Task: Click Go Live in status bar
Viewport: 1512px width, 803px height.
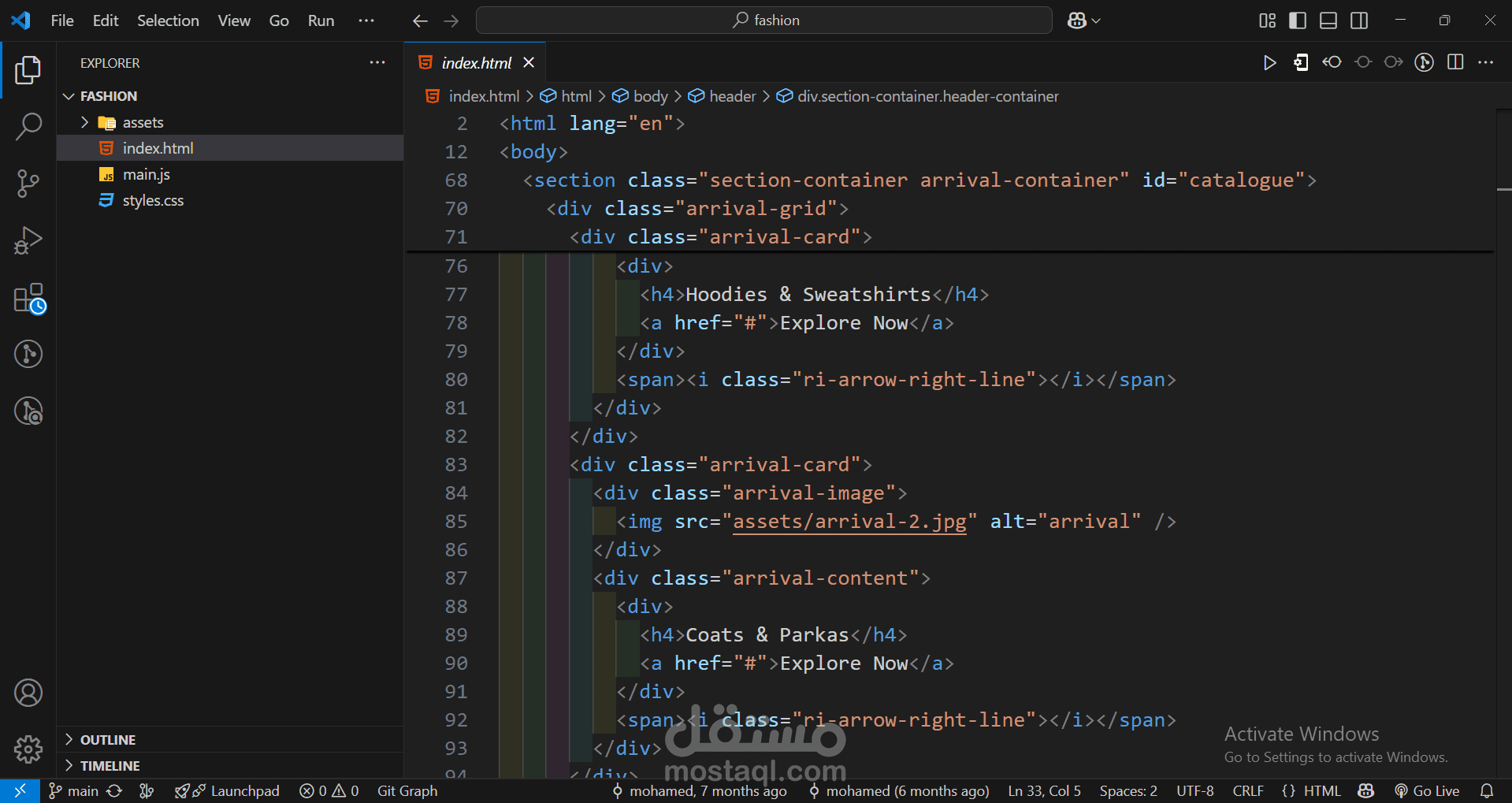Action: pyautogui.click(x=1427, y=791)
